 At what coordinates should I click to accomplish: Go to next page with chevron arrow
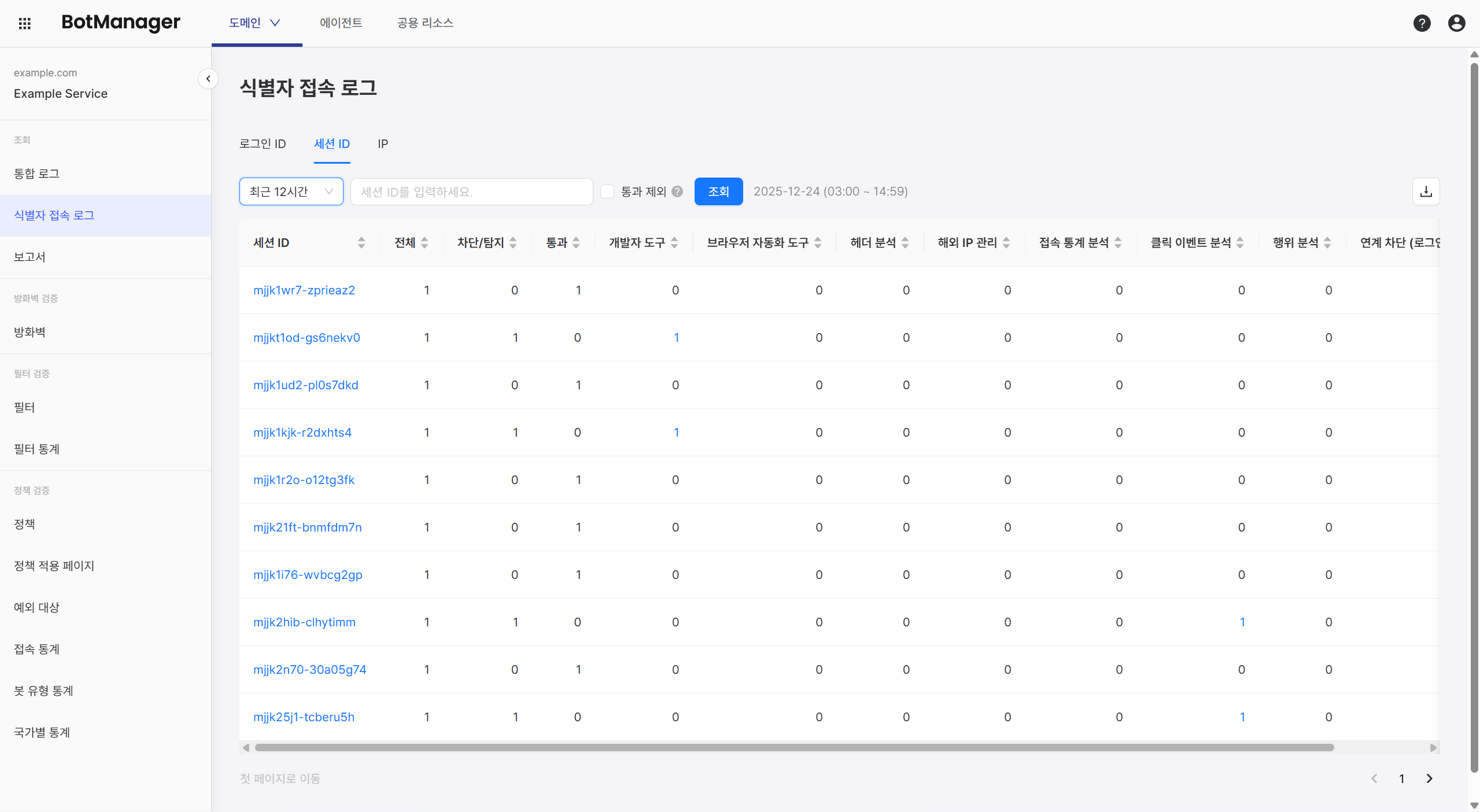1430,778
